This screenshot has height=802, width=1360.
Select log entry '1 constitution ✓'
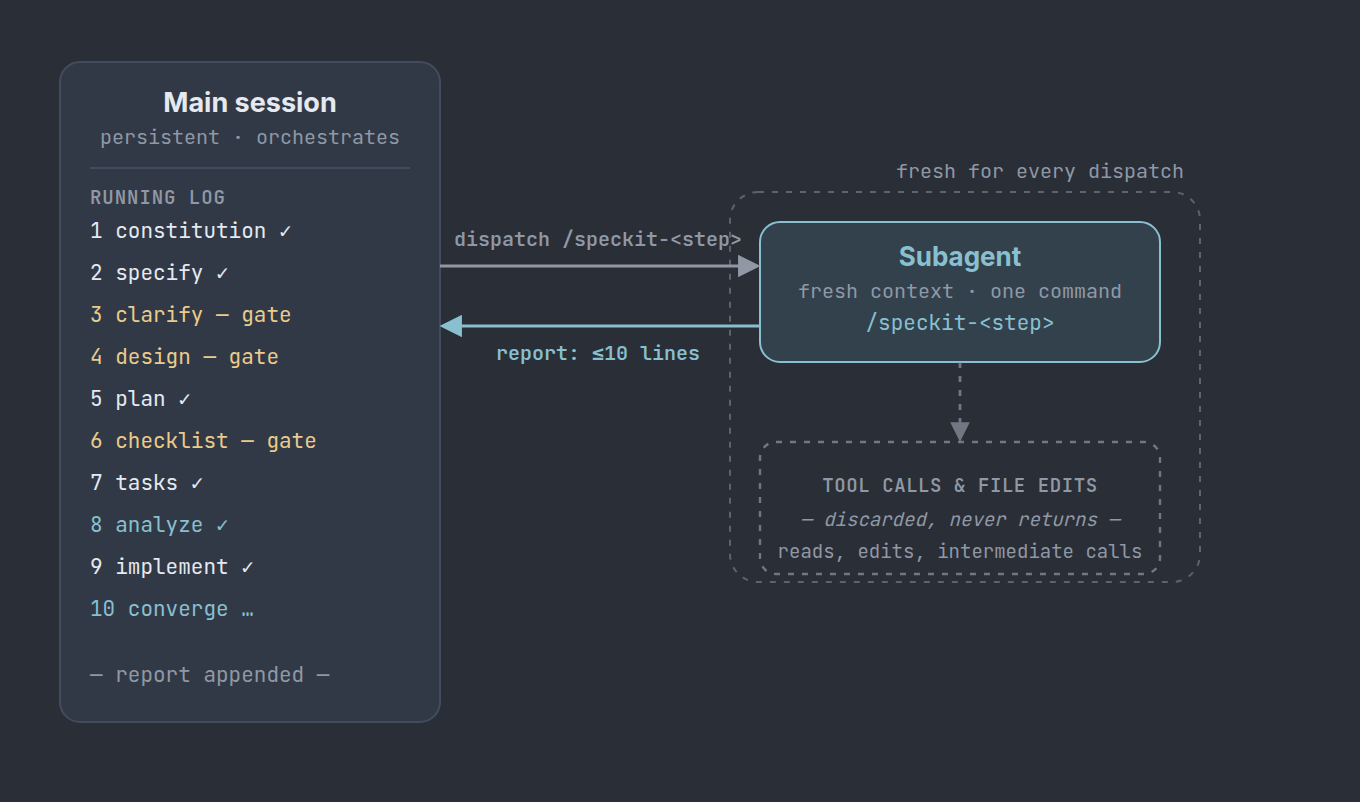(x=190, y=231)
